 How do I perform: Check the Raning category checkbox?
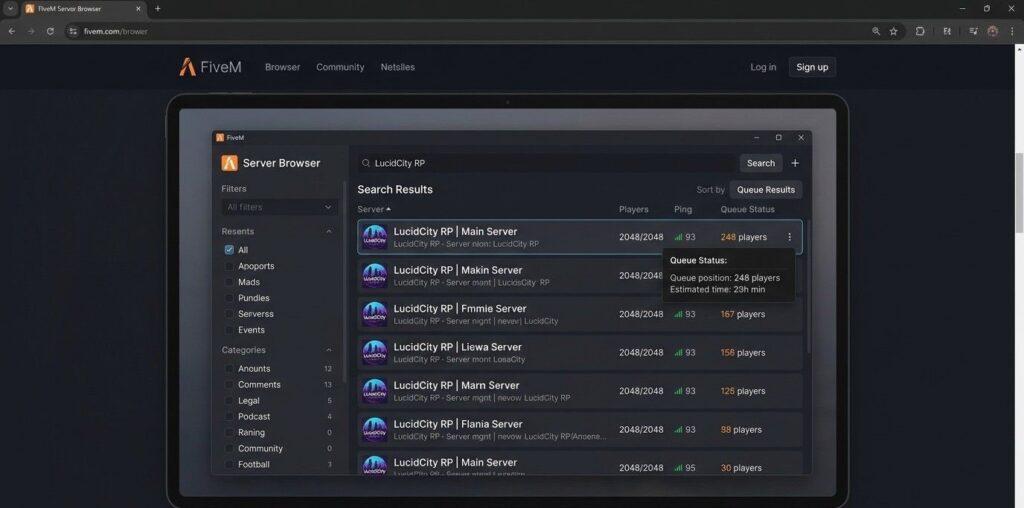click(229, 432)
